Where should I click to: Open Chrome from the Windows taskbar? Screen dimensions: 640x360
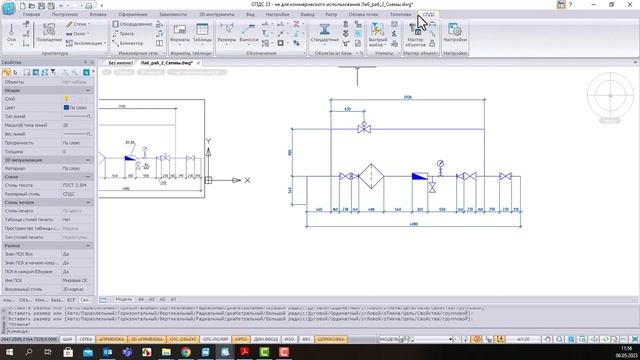point(186,352)
